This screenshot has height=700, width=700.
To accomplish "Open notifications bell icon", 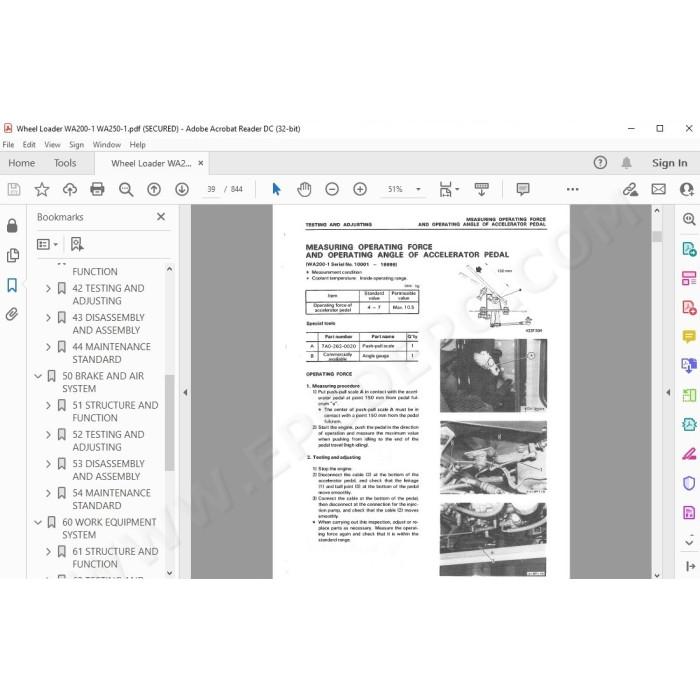I will pyautogui.click(x=627, y=162).
